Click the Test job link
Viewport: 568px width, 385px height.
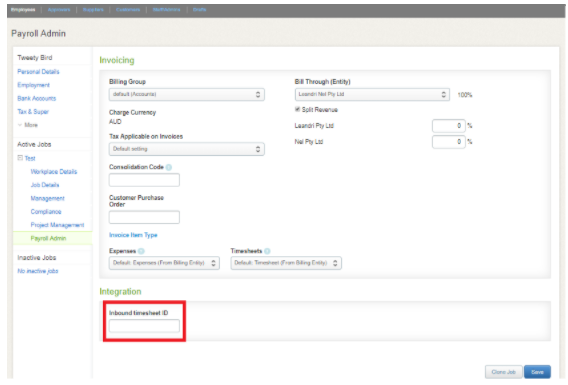pyautogui.click(x=30, y=158)
